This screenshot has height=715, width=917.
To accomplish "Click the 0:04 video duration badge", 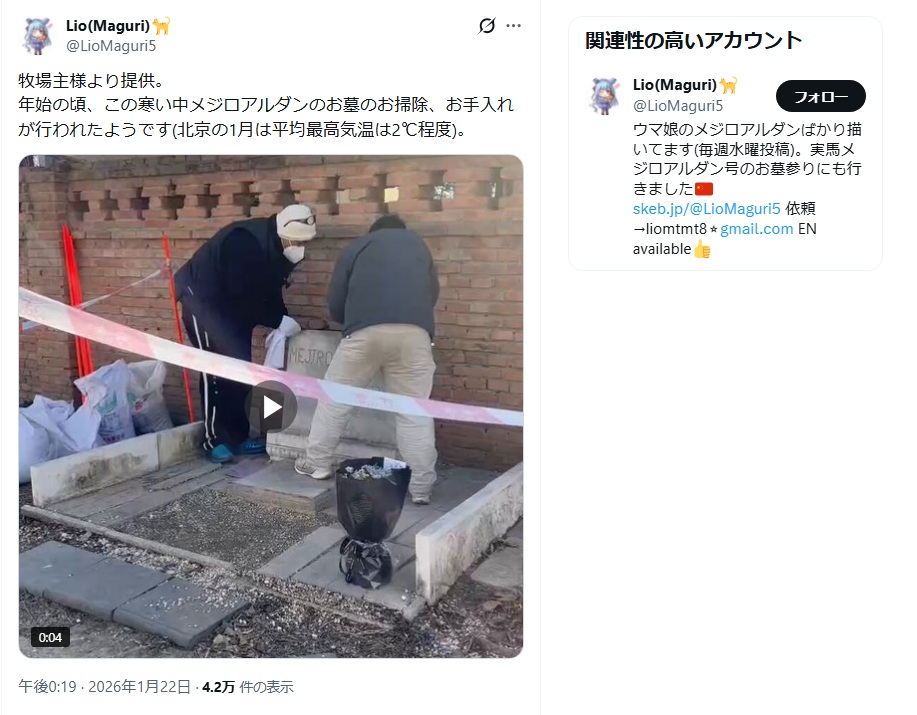I will point(50,637).
